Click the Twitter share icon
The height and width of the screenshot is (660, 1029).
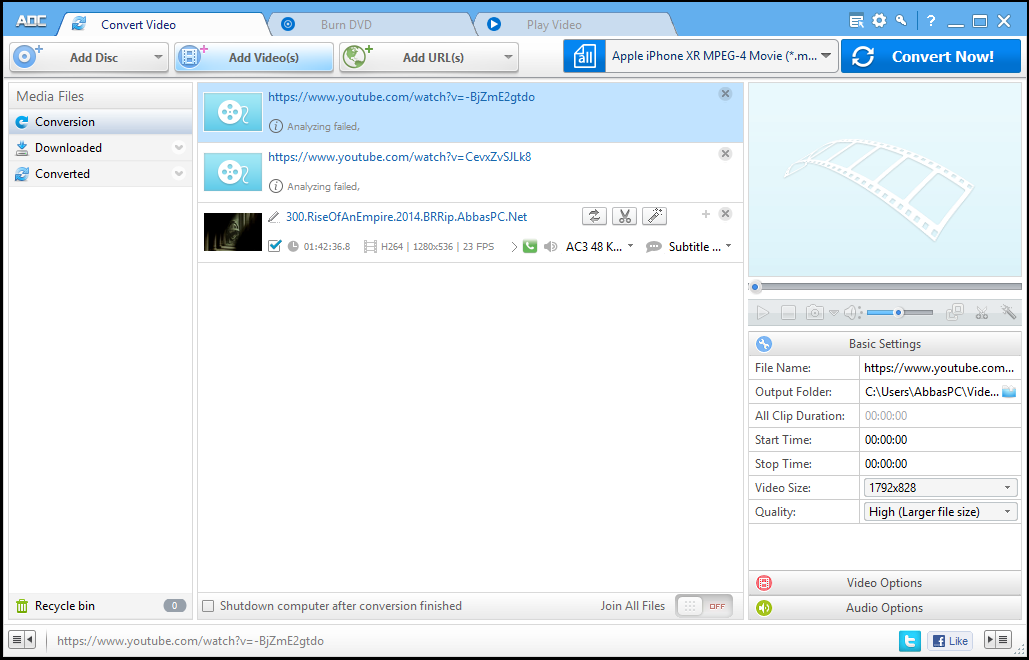coord(910,640)
